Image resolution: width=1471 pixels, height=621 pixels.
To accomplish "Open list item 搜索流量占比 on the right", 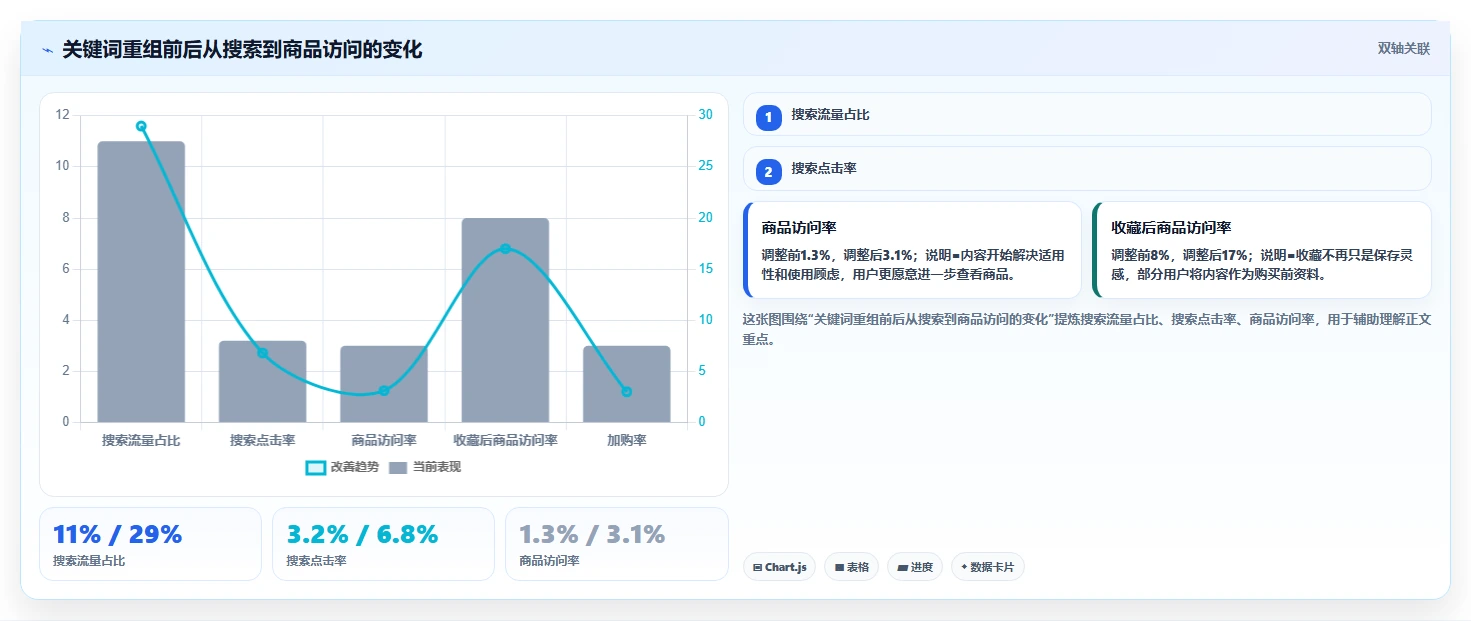I will (1087, 115).
